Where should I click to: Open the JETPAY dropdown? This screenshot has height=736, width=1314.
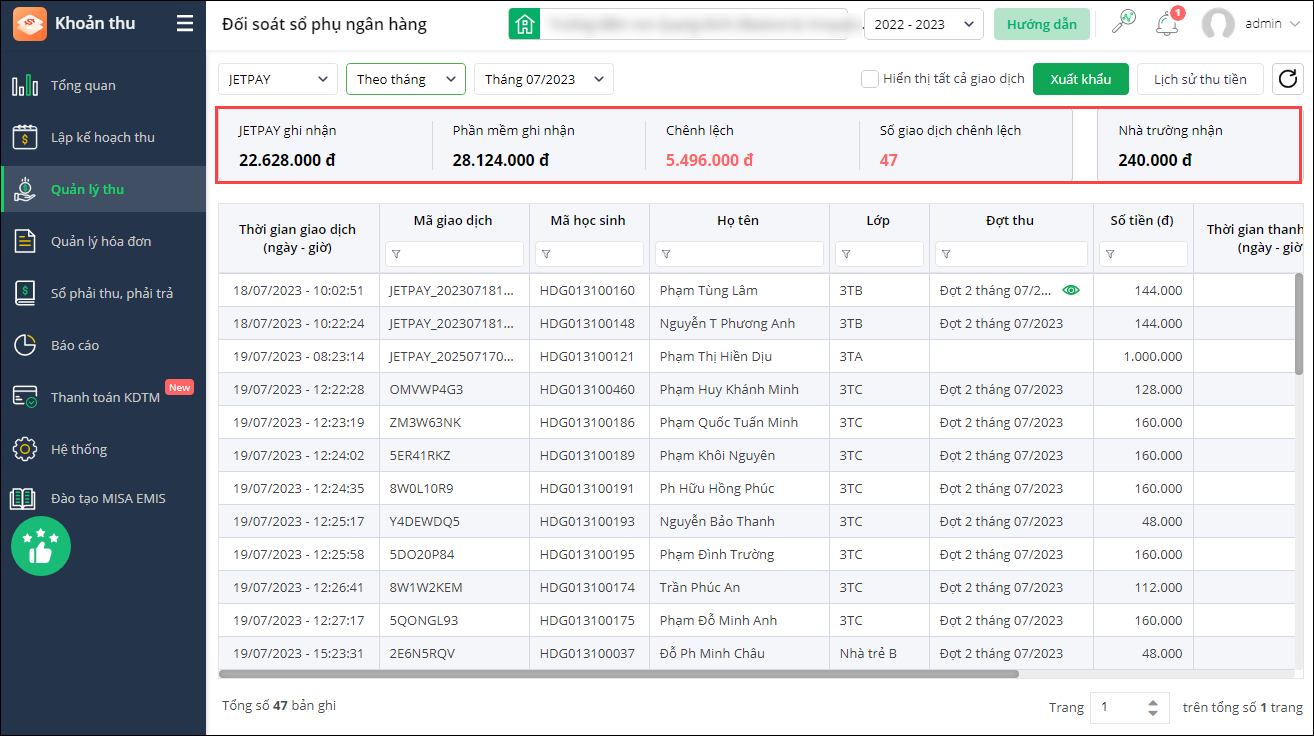278,79
